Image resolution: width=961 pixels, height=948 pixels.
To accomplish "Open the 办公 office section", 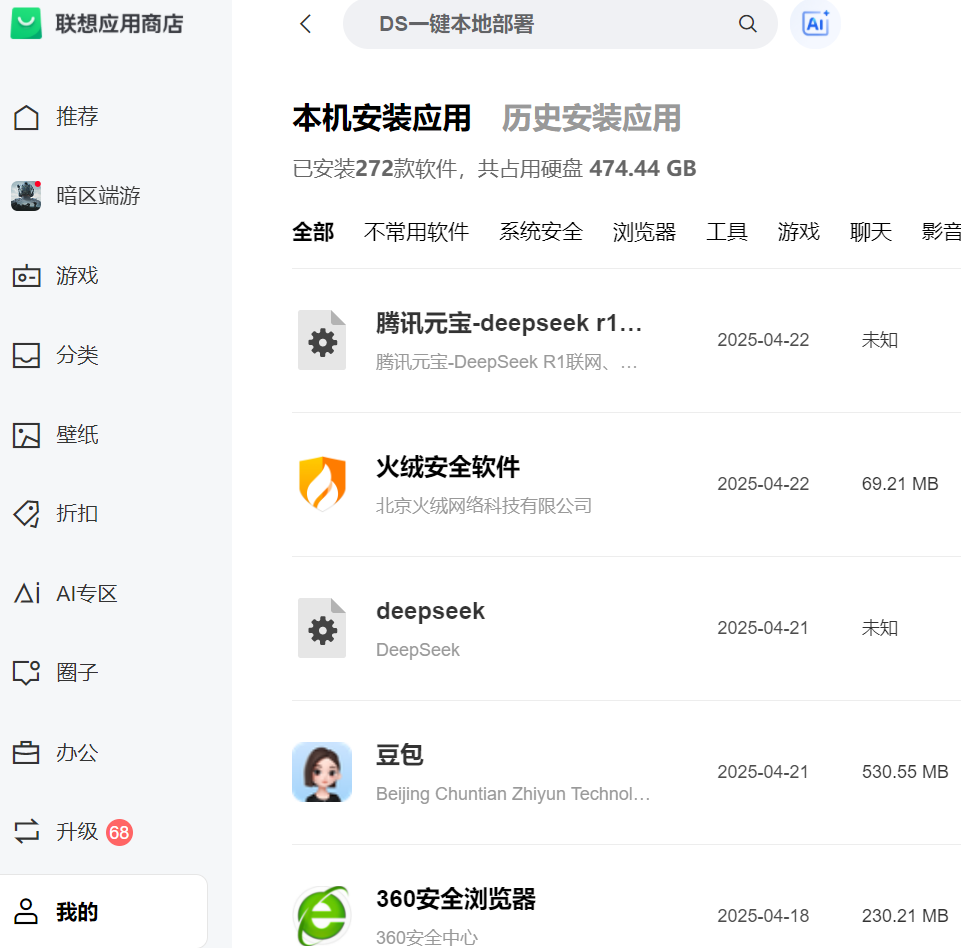I will pos(75,752).
